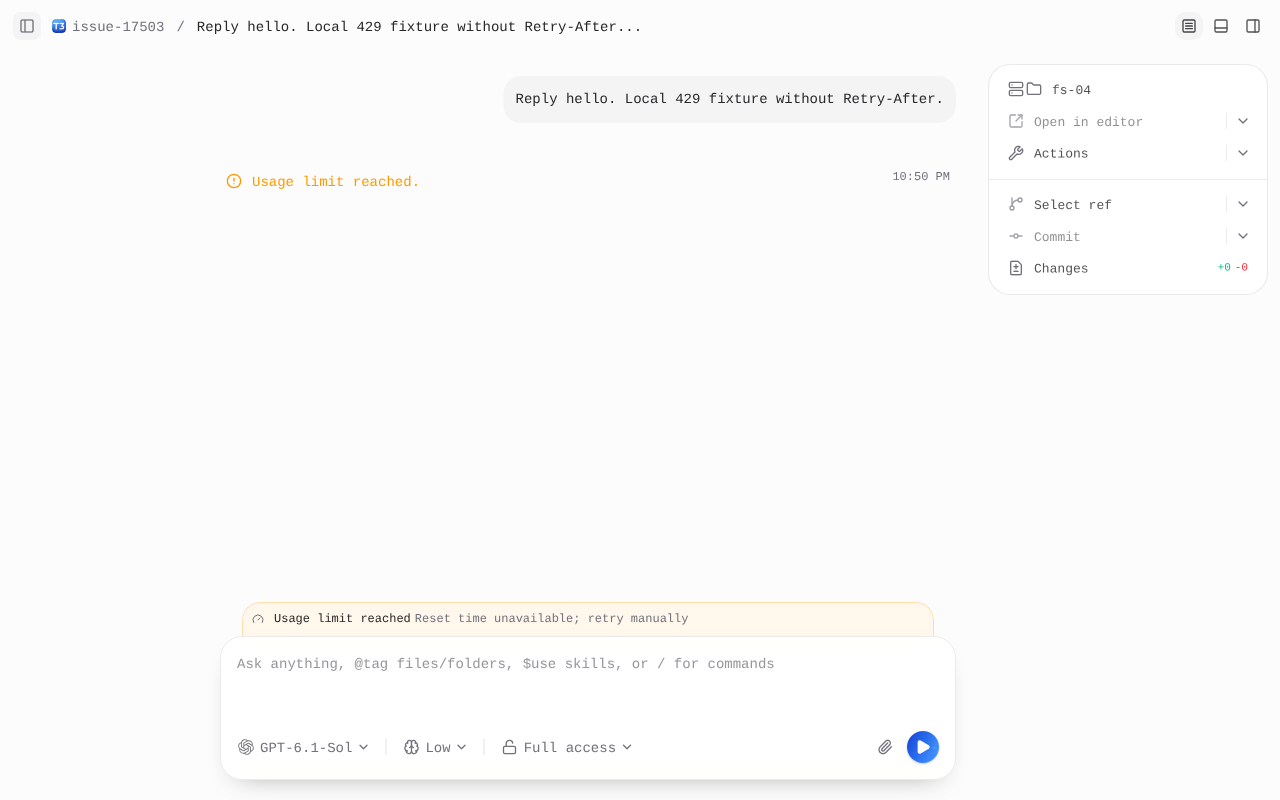Expand the Select ref dropdown chevron
This screenshot has width=1280, height=800.
point(1243,204)
